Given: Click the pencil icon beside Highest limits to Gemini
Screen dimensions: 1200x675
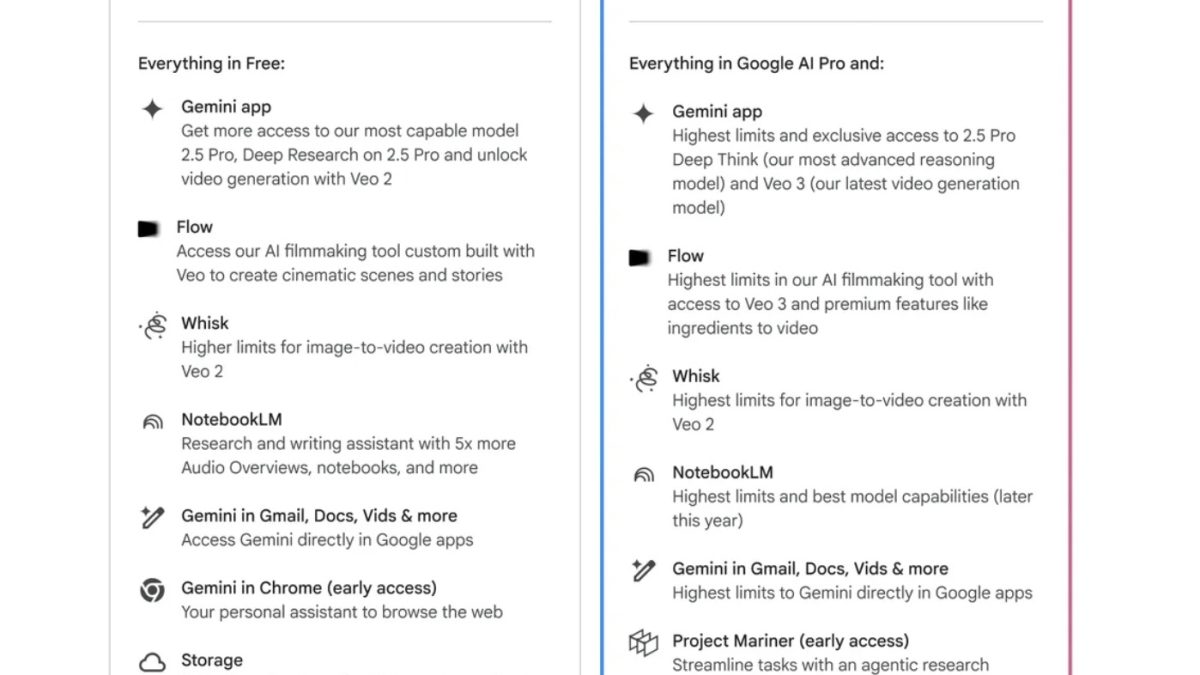Looking at the screenshot, I should coord(643,571).
